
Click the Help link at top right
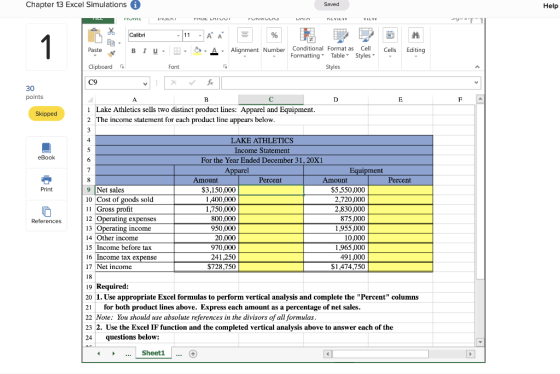tap(550, 5)
